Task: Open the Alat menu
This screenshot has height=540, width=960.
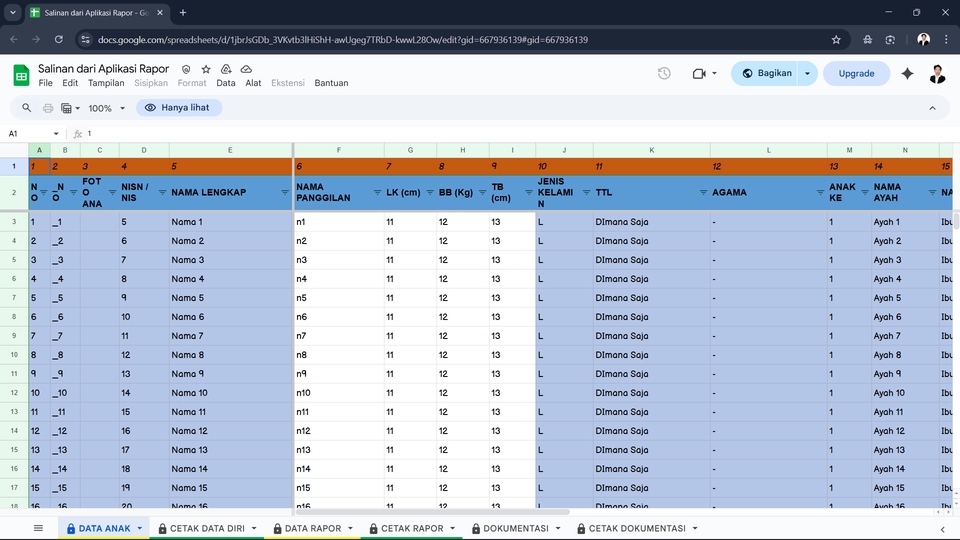Action: (x=253, y=83)
